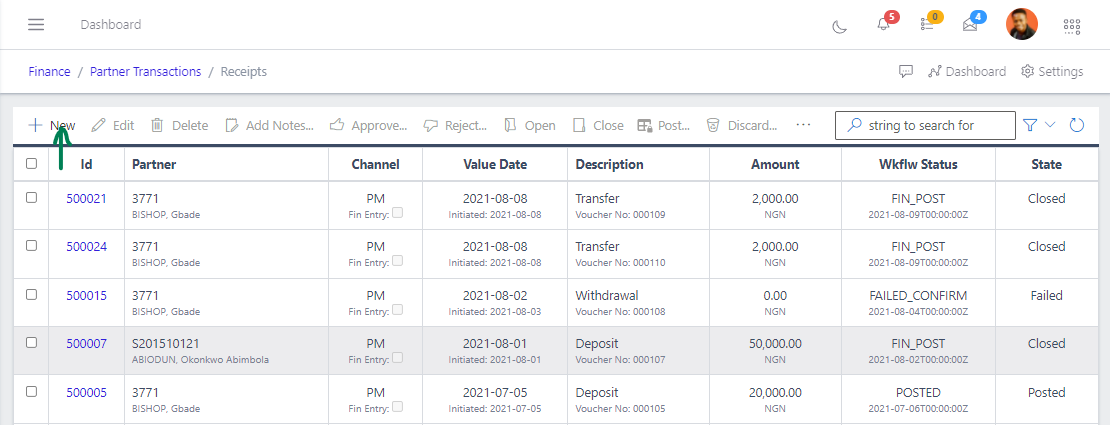Open receipt Id 500007

[86, 344]
